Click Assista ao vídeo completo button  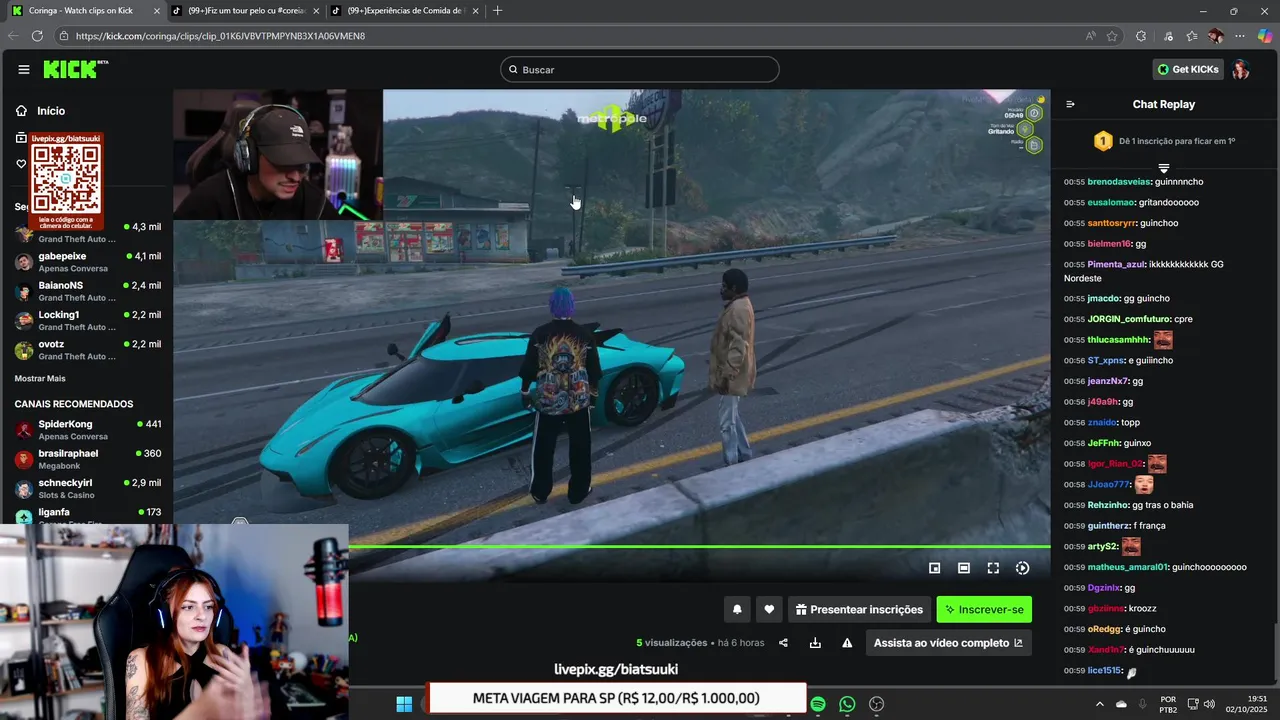[x=948, y=643]
